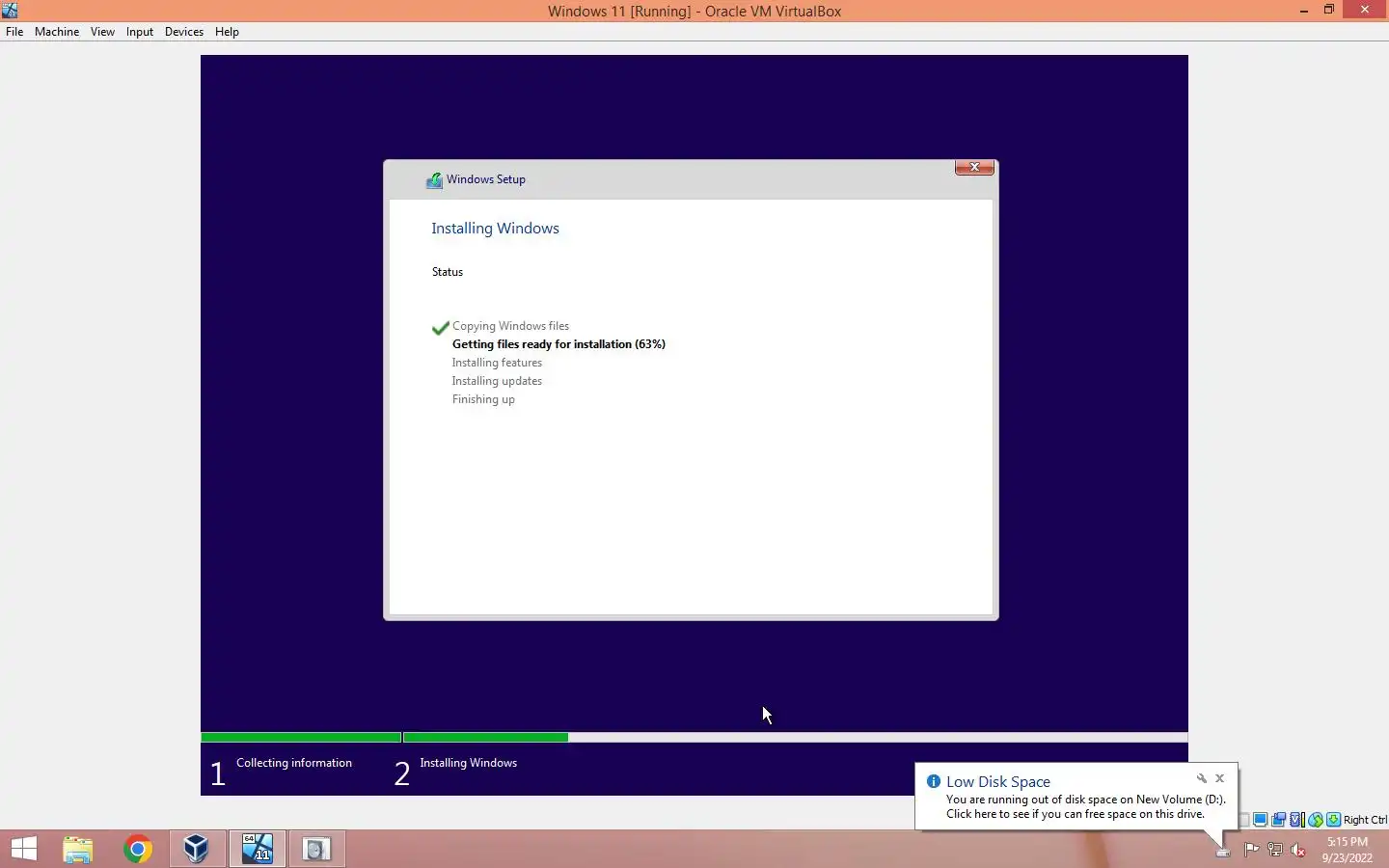Launch Google Chrome from the taskbar
Image resolution: width=1389 pixels, height=868 pixels.
pos(137,849)
